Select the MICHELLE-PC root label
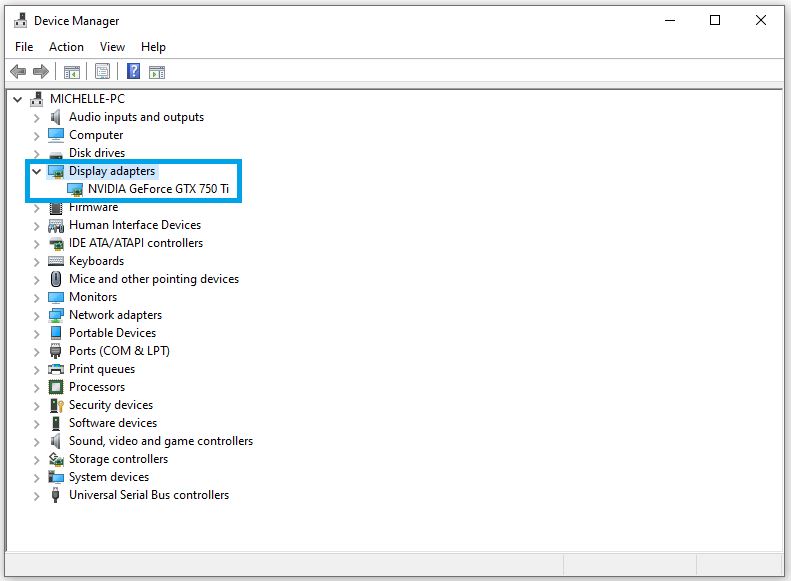Image resolution: width=791 pixels, height=581 pixels. pos(87,98)
